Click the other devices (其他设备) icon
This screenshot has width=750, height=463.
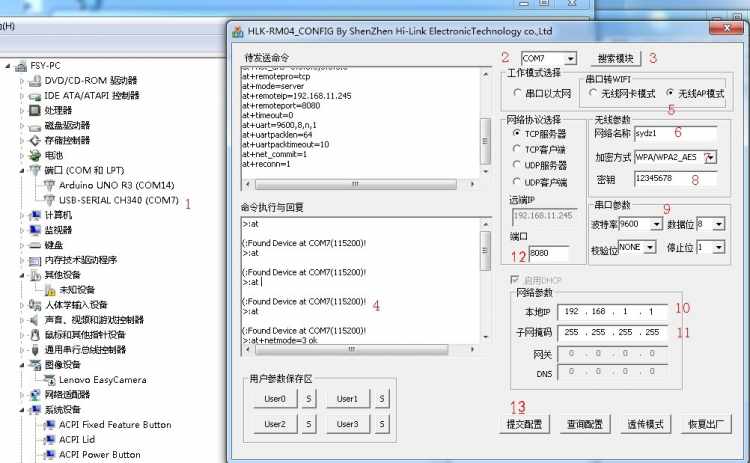tap(35, 275)
